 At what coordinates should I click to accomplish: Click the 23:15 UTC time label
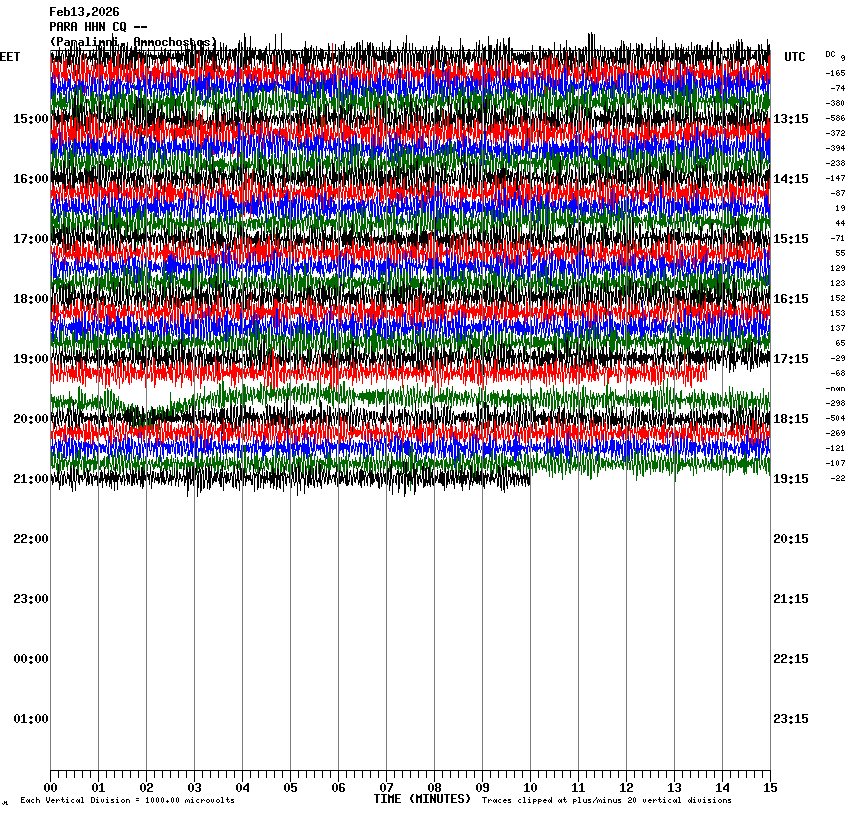coord(791,719)
